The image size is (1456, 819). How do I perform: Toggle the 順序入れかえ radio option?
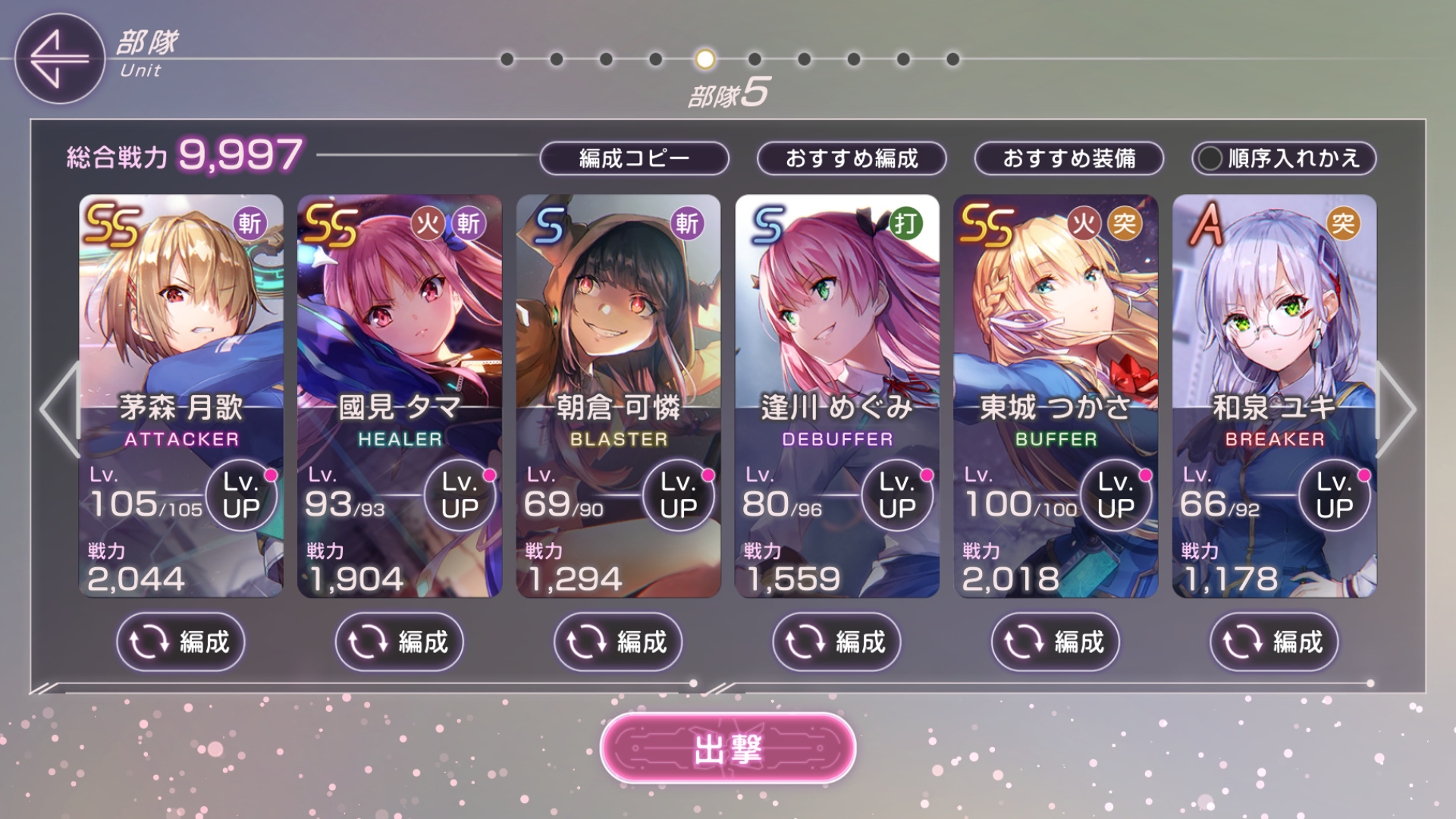pyautogui.click(x=1210, y=158)
